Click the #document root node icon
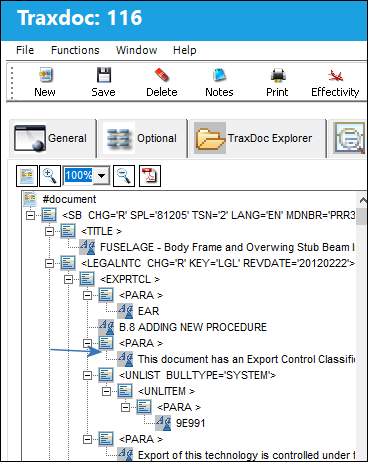Screen dimensions: 368x462 coord(30,199)
